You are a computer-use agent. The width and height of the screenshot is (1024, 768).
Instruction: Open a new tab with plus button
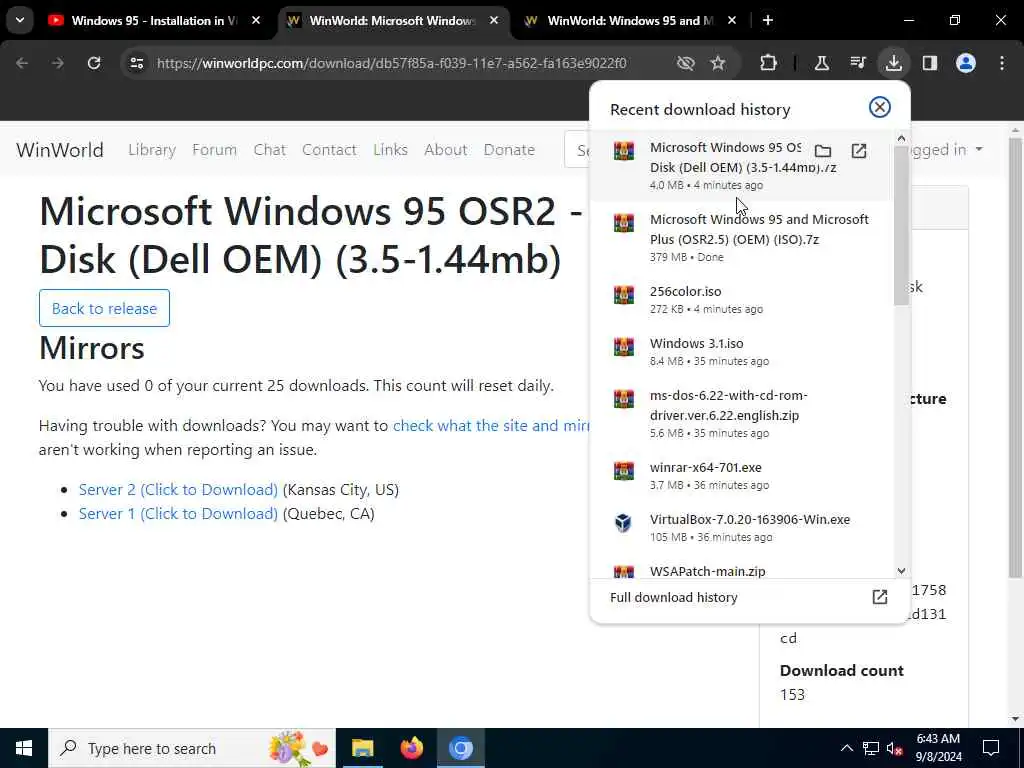click(768, 21)
